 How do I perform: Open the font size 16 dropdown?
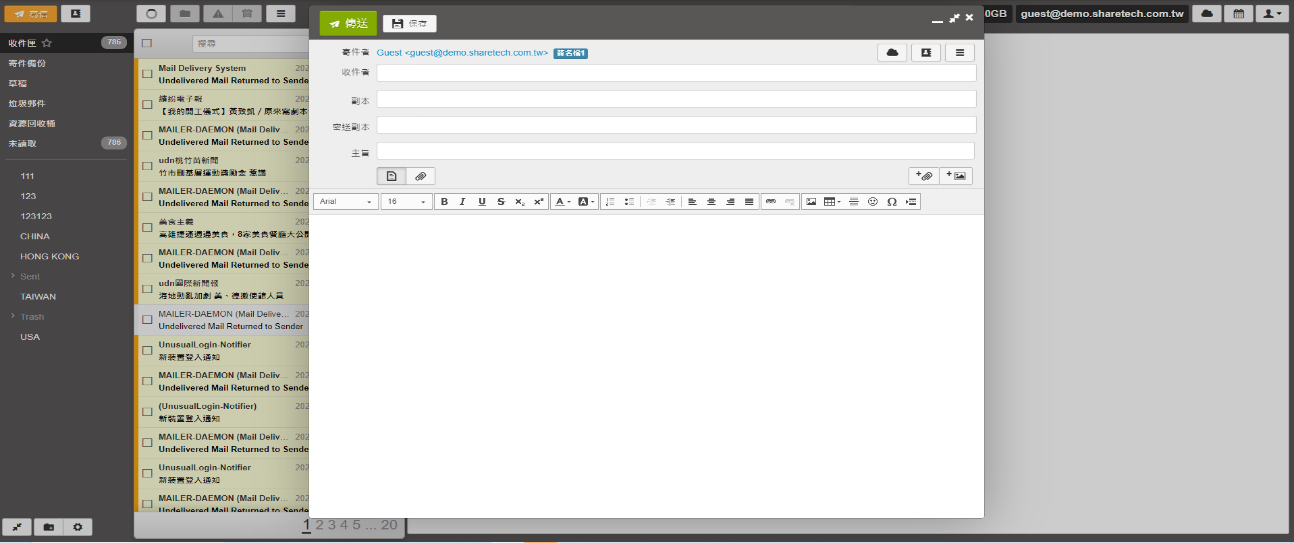coord(406,202)
